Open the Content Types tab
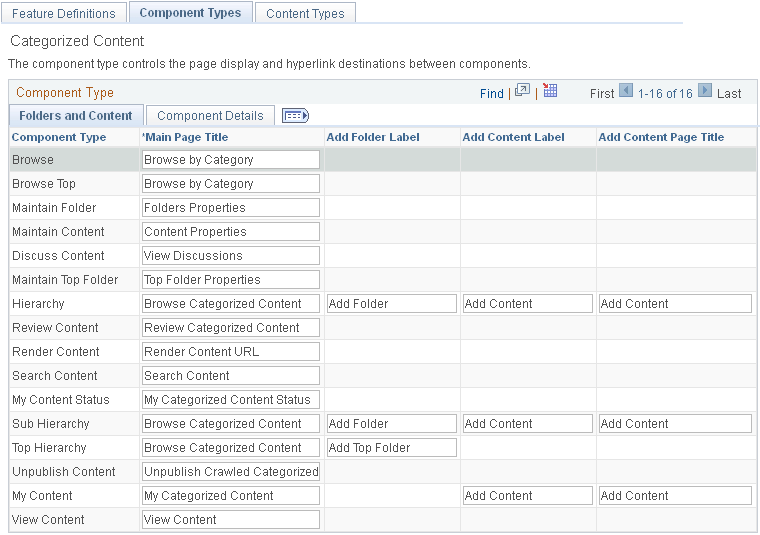 [305, 13]
